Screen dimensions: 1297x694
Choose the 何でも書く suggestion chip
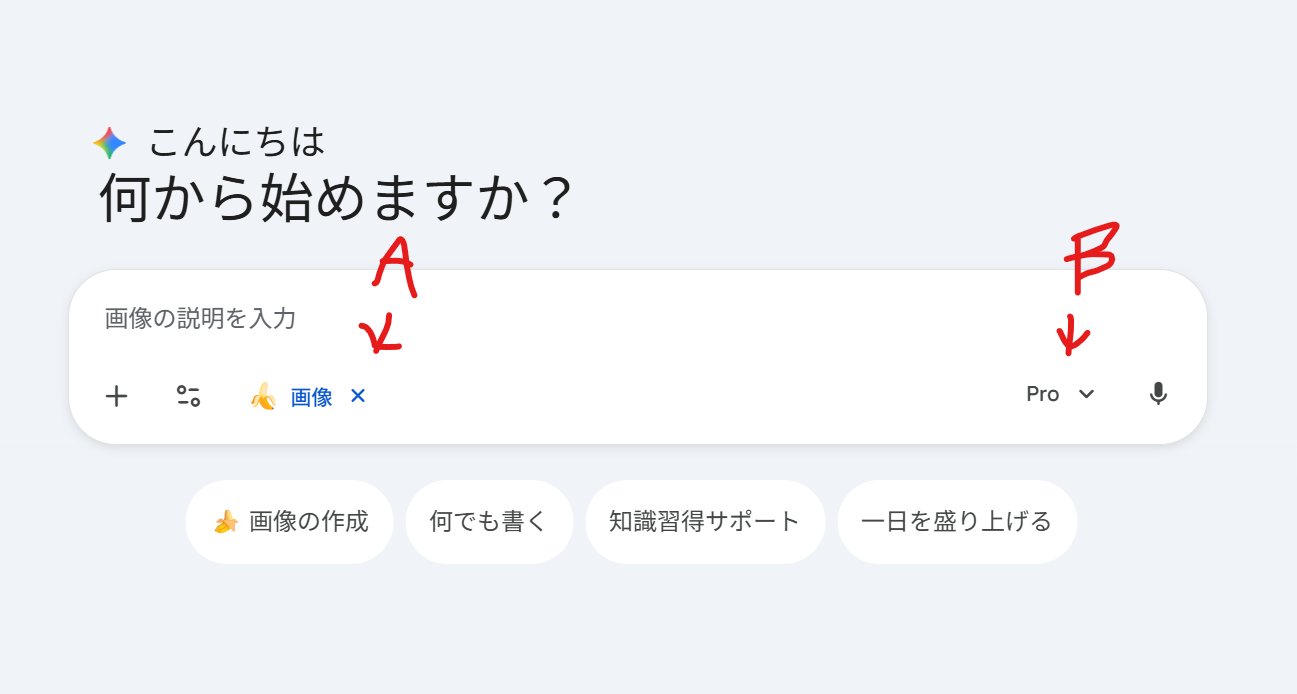pos(489,522)
